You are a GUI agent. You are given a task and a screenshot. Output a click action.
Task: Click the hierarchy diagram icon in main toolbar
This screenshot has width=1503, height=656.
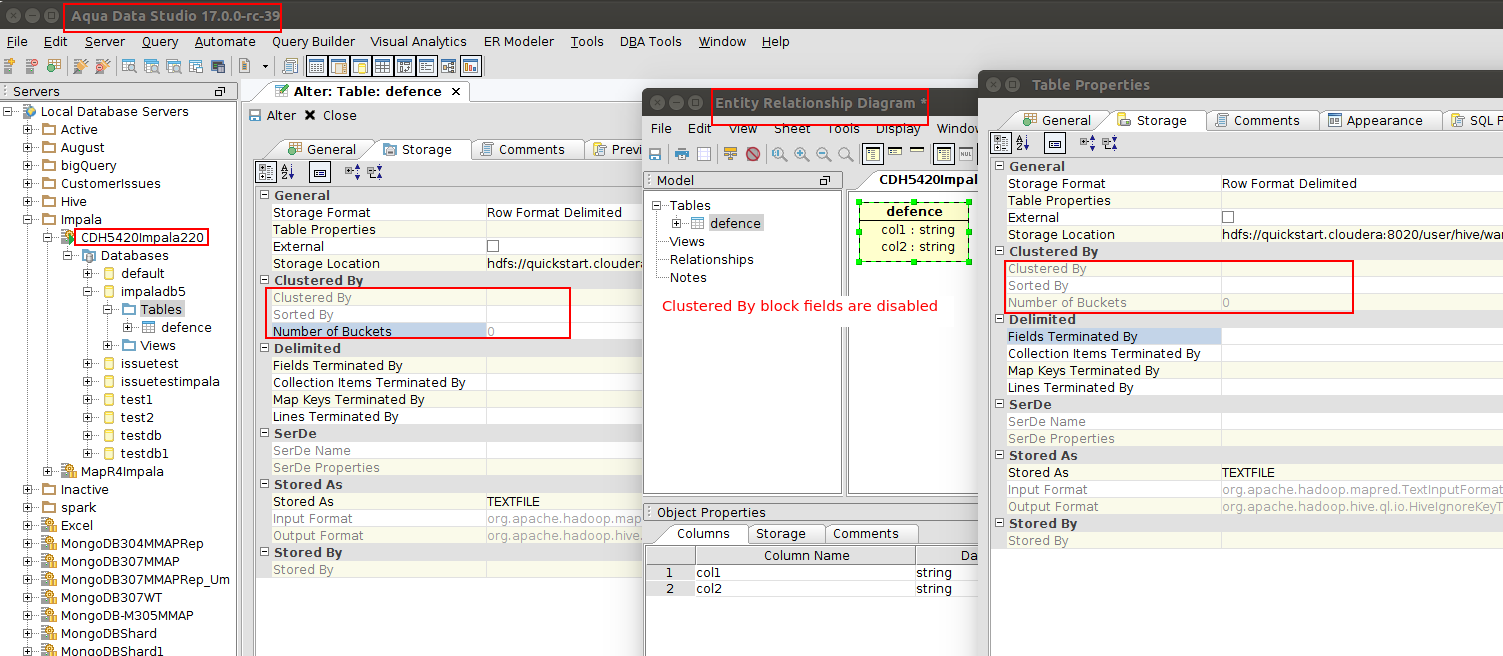(448, 66)
